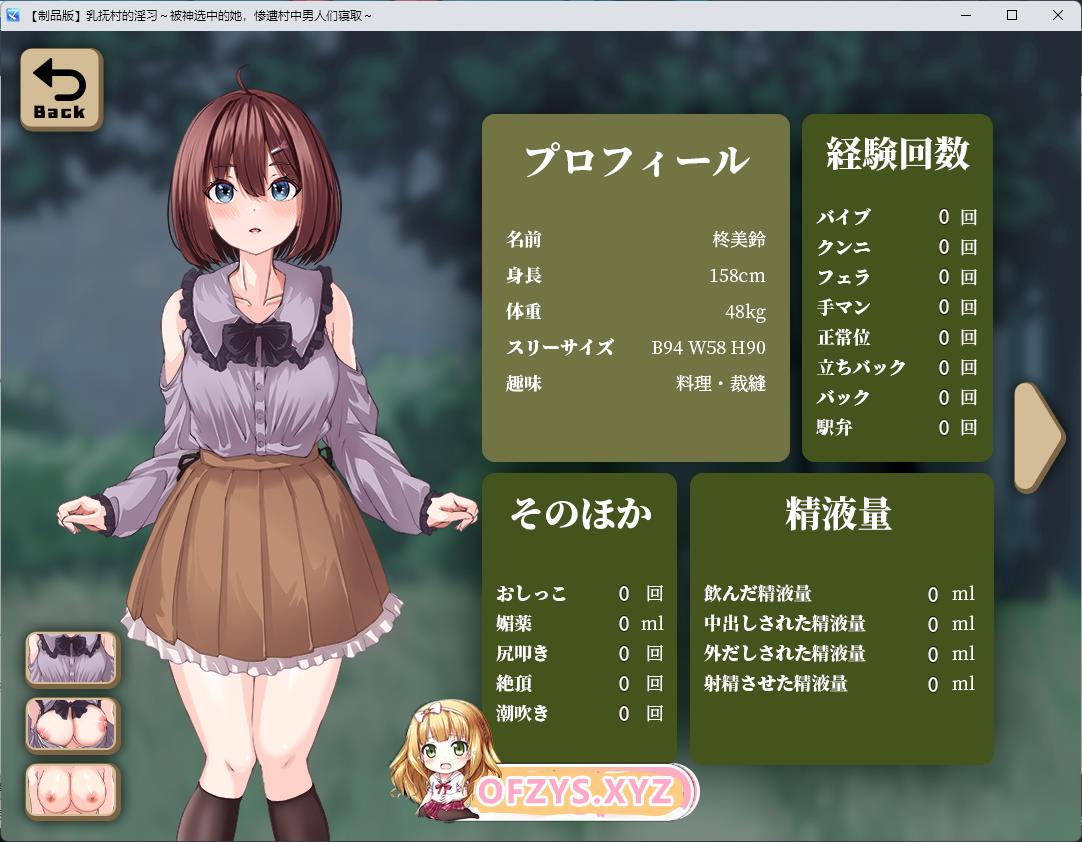Click the app icon in title bar
Viewport: 1082px width, 842px height.
(x=13, y=15)
